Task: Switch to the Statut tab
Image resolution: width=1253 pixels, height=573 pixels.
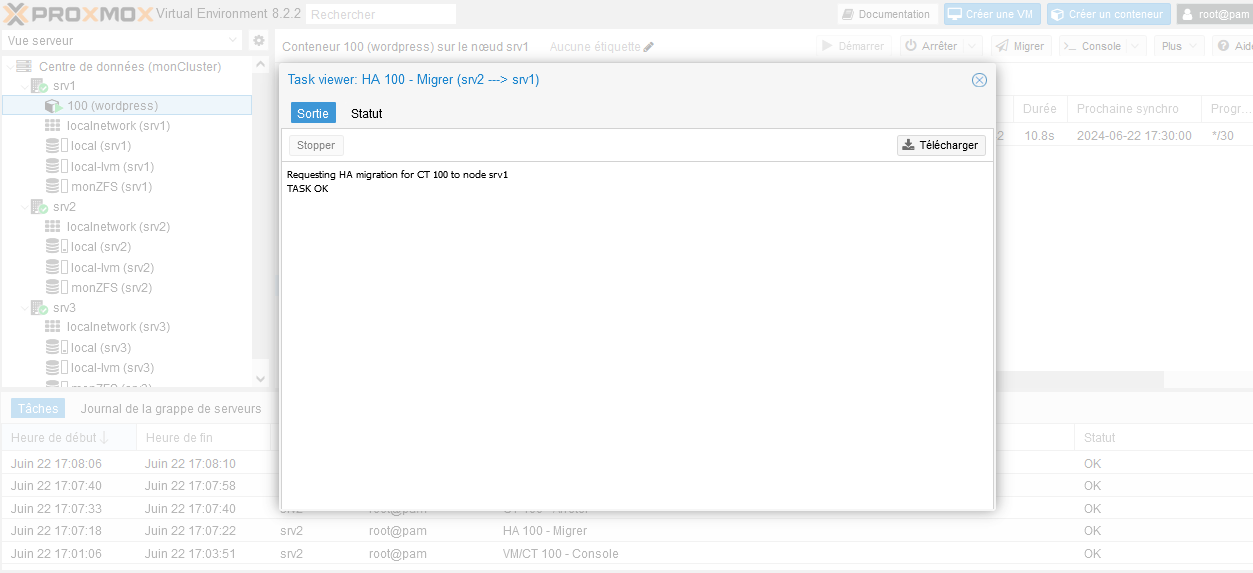Action: (x=366, y=114)
